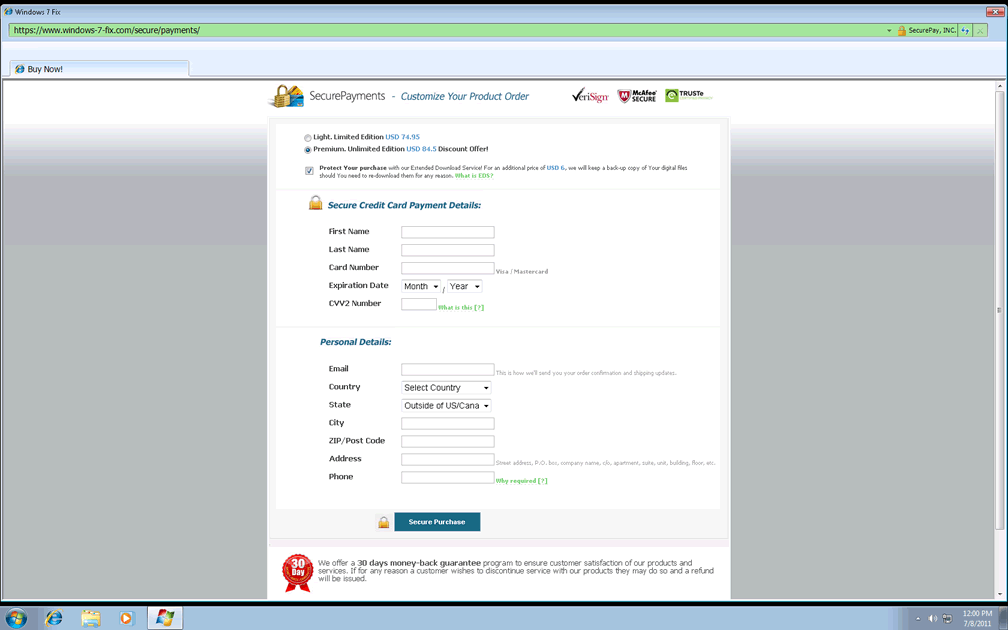Click the refresh icon in the address bar
Image resolution: width=1008 pixels, height=630 pixels.
pos(965,31)
